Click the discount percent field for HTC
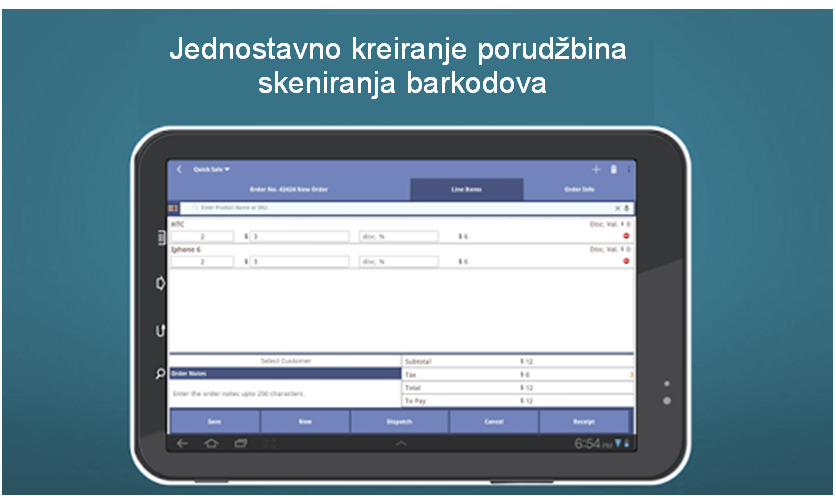 point(398,236)
